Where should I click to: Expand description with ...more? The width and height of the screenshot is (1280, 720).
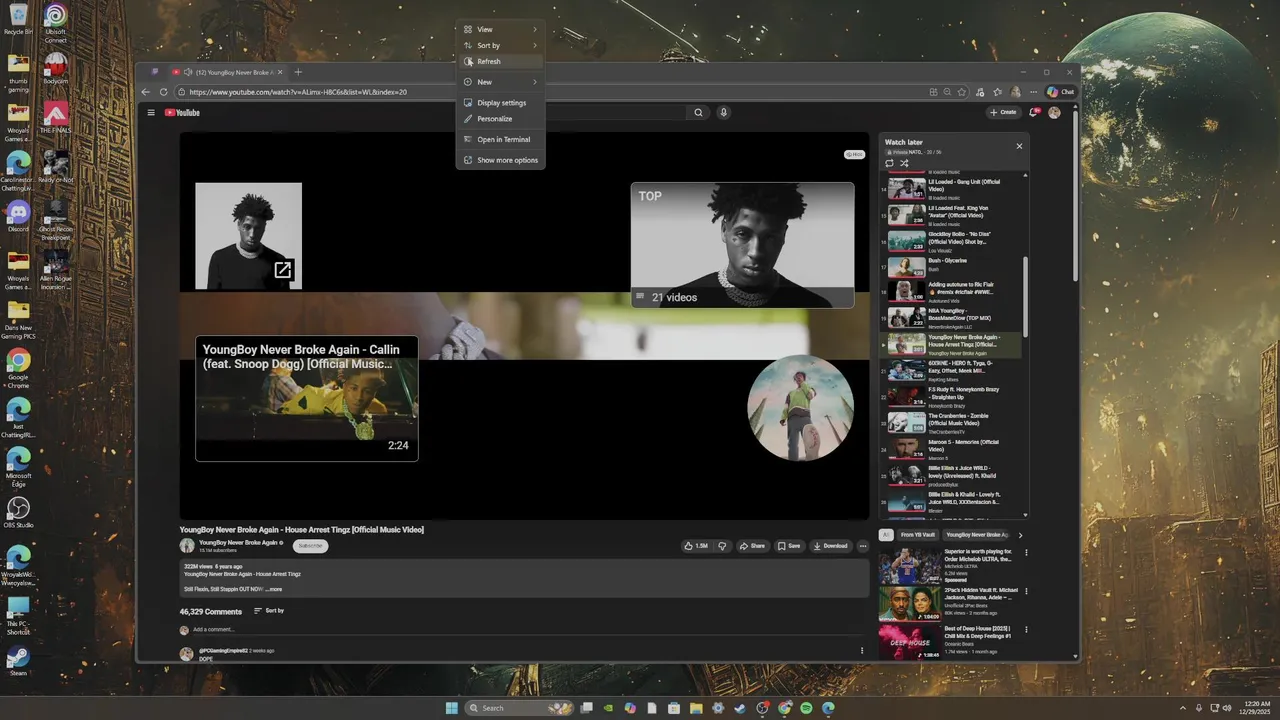click(273, 590)
